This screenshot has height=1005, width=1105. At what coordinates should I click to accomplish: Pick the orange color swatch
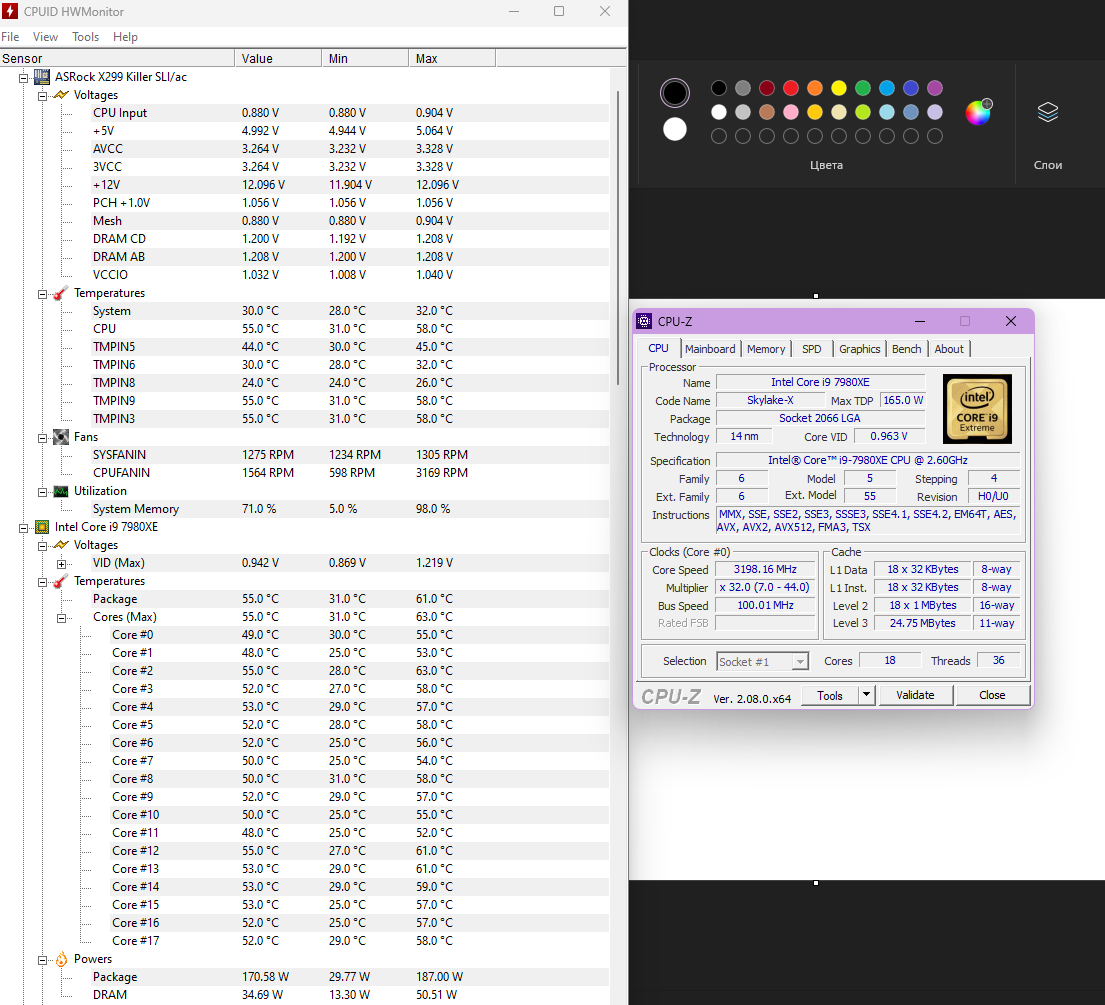tap(815, 88)
